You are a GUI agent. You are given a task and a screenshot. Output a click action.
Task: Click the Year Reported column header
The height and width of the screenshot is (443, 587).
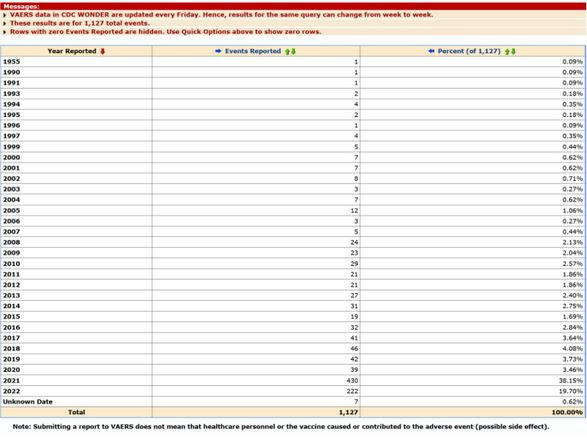72,51
